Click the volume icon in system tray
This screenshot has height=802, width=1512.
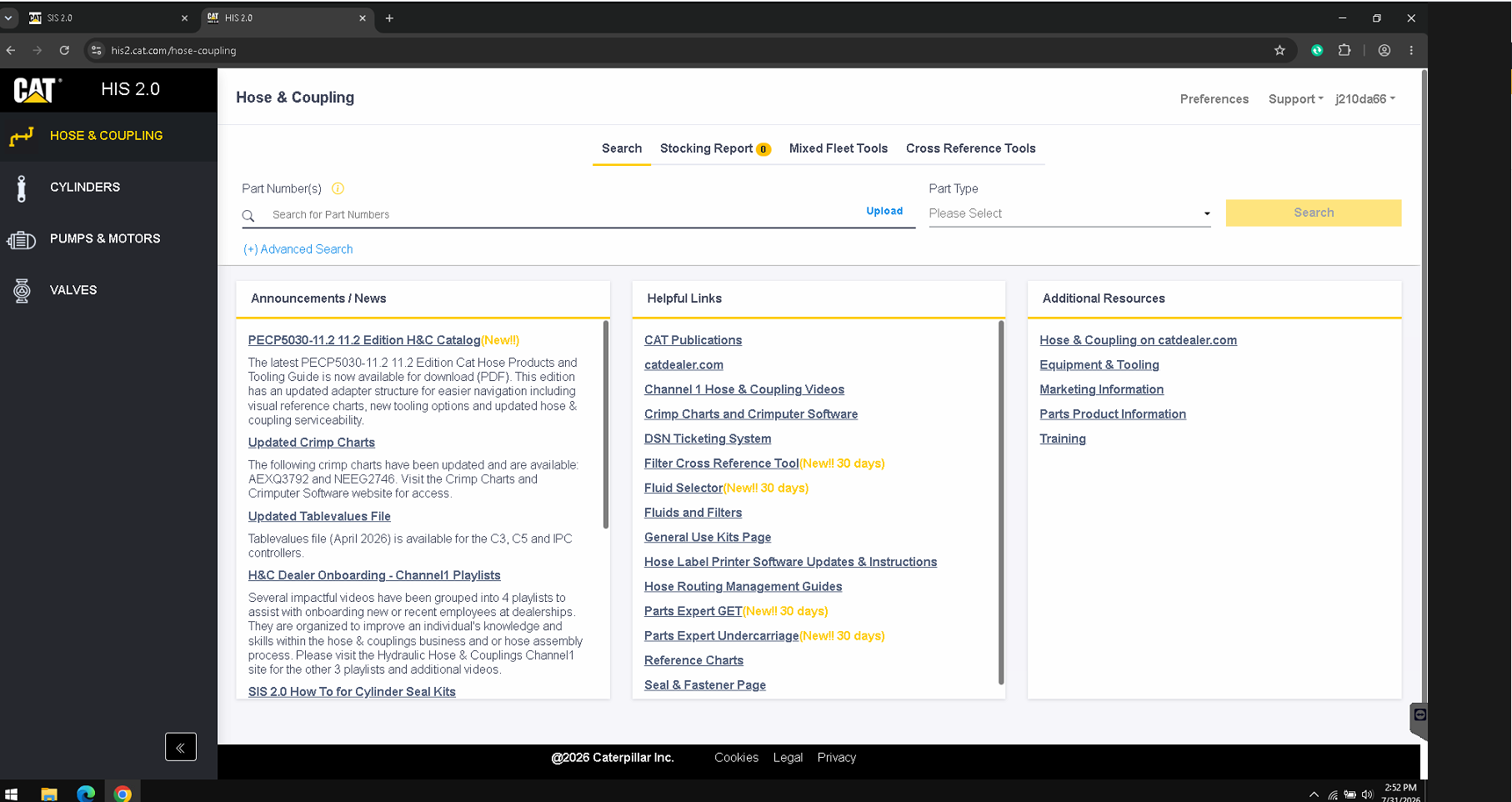[1367, 794]
